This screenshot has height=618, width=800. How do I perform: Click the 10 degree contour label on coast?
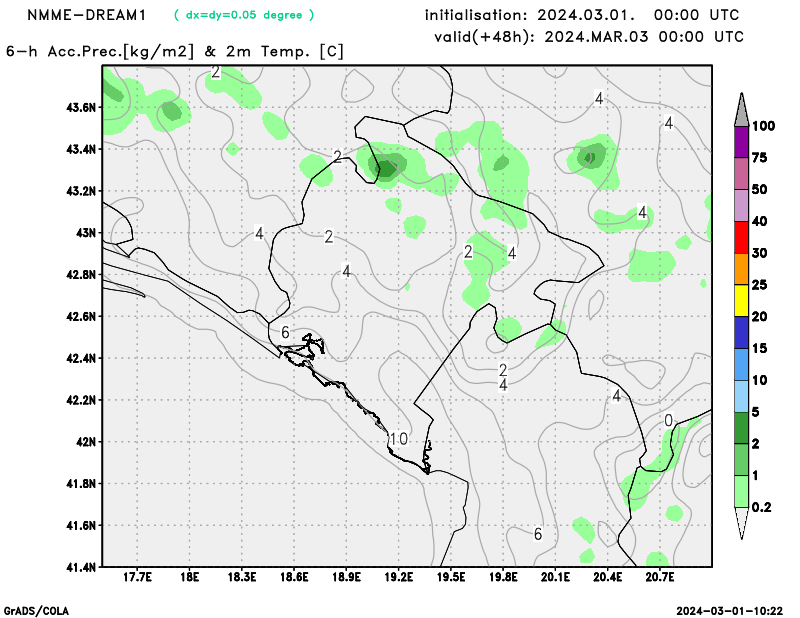click(398, 439)
